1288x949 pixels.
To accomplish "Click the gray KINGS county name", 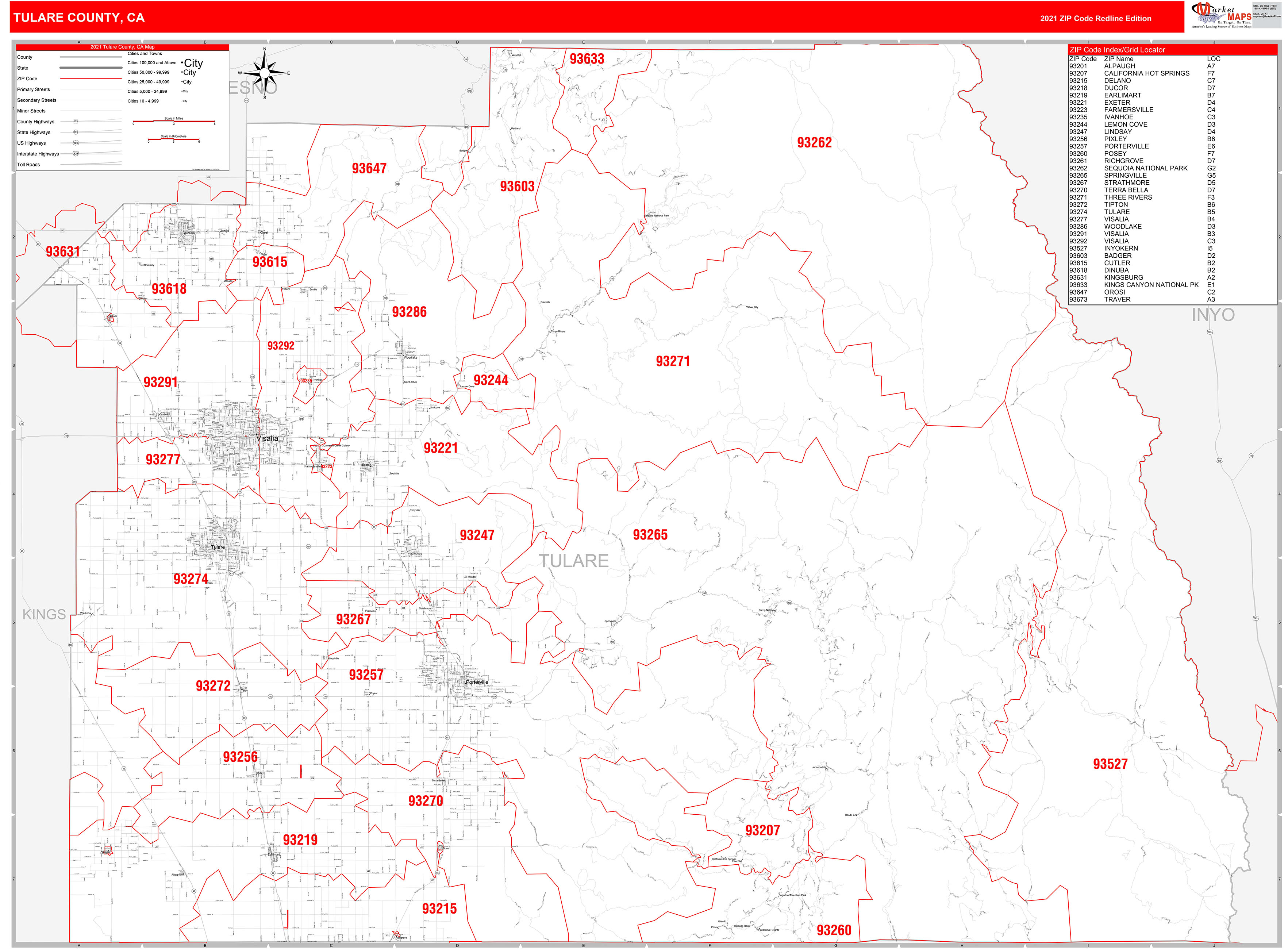I will (x=44, y=614).
